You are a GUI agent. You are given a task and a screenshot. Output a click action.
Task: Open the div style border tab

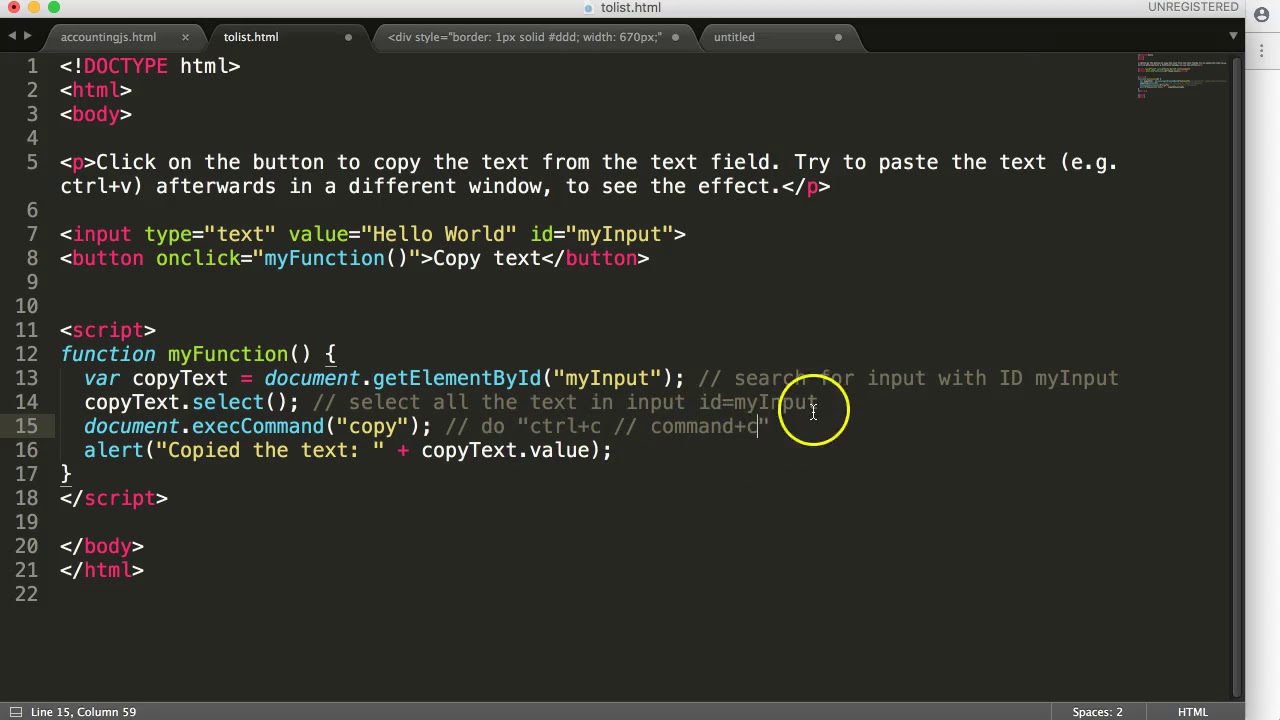525,37
